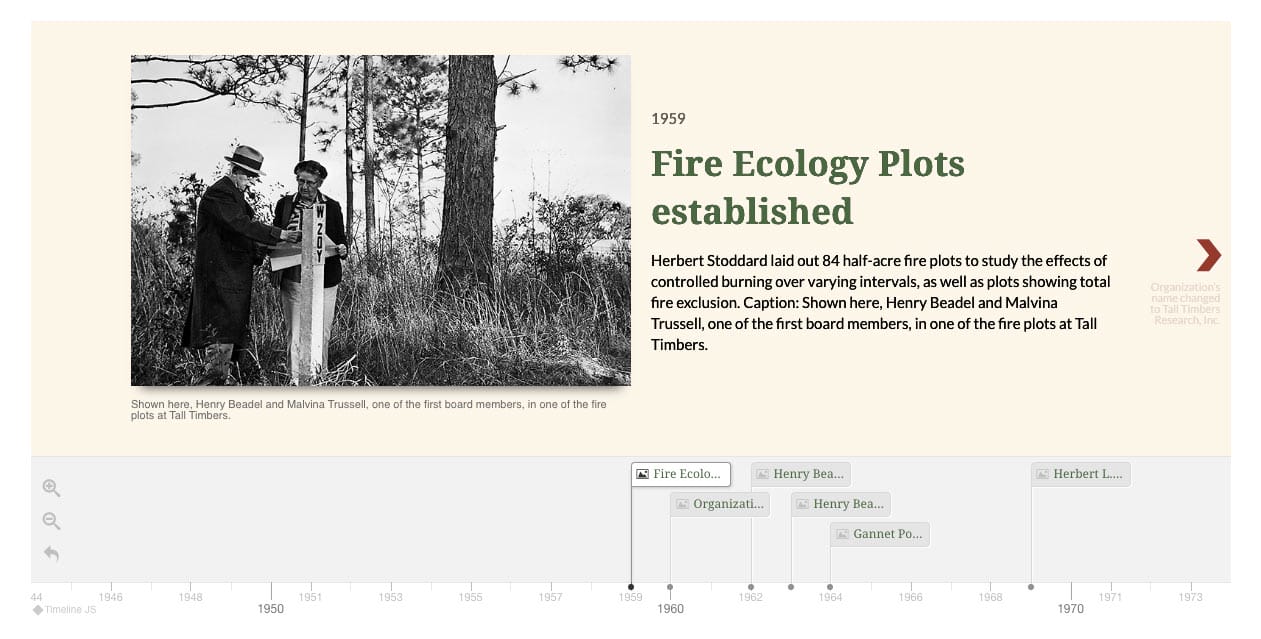Click the event dot at 1959
This screenshot has height=639, width=1261.
(x=631, y=587)
